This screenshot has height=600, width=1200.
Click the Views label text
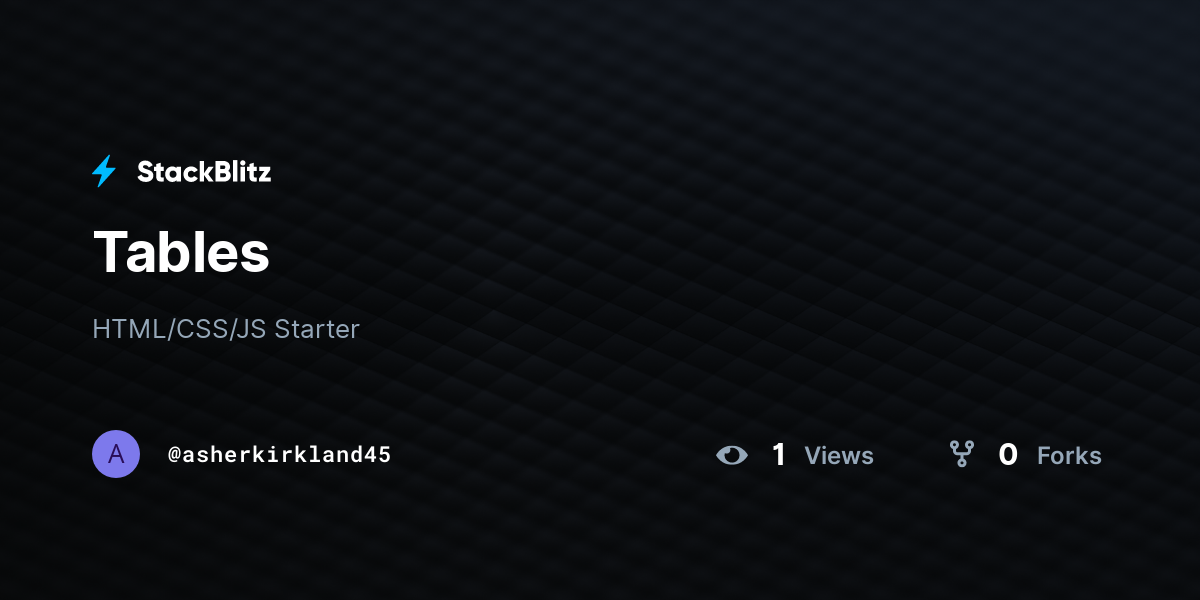click(839, 456)
